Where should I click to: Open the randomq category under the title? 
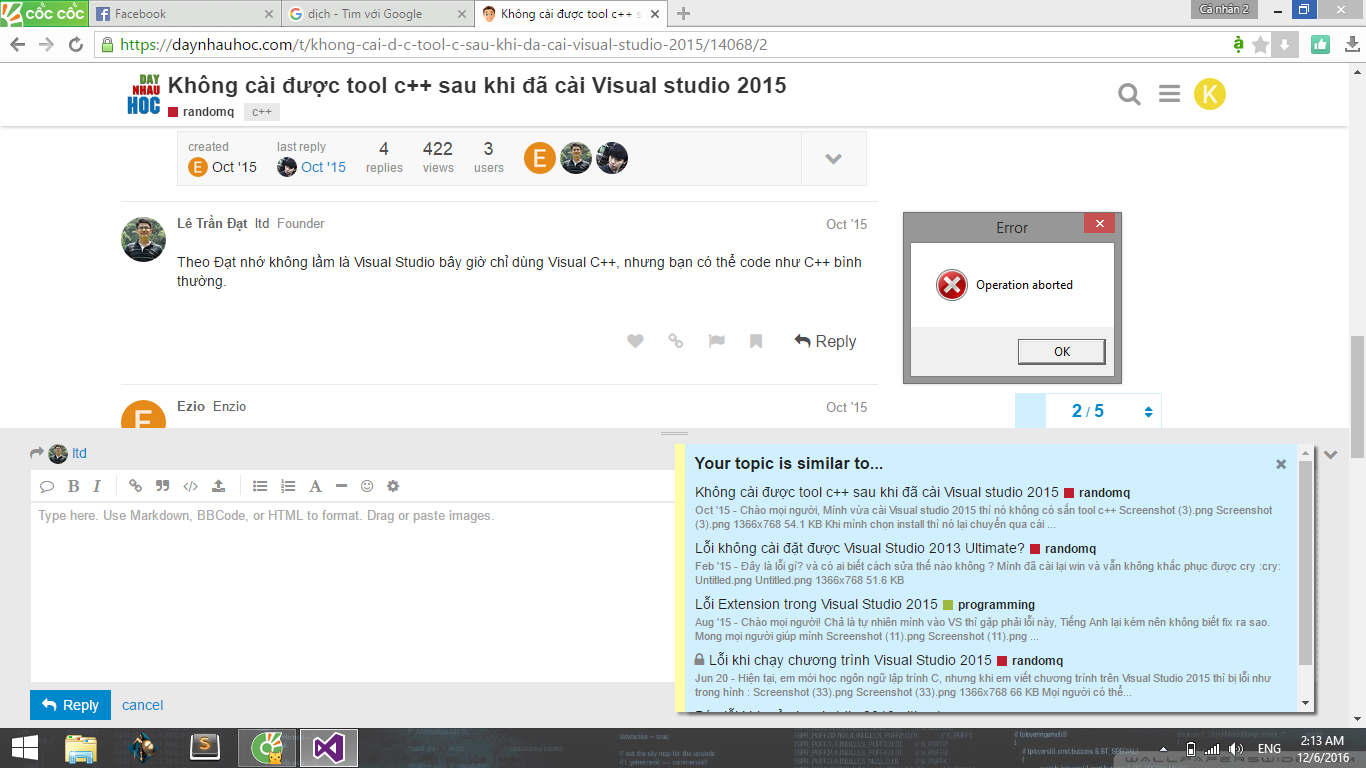(201, 112)
